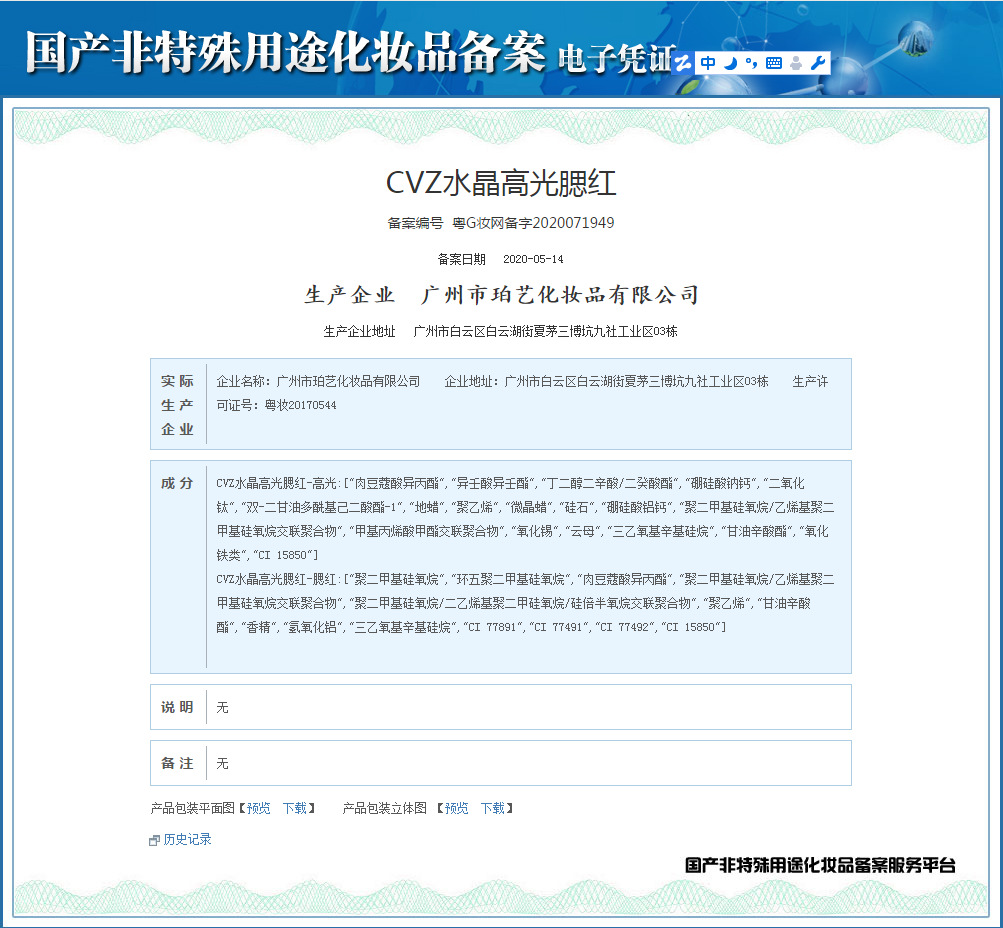
Task: Click the 备案日期 label
Action: pos(461,259)
